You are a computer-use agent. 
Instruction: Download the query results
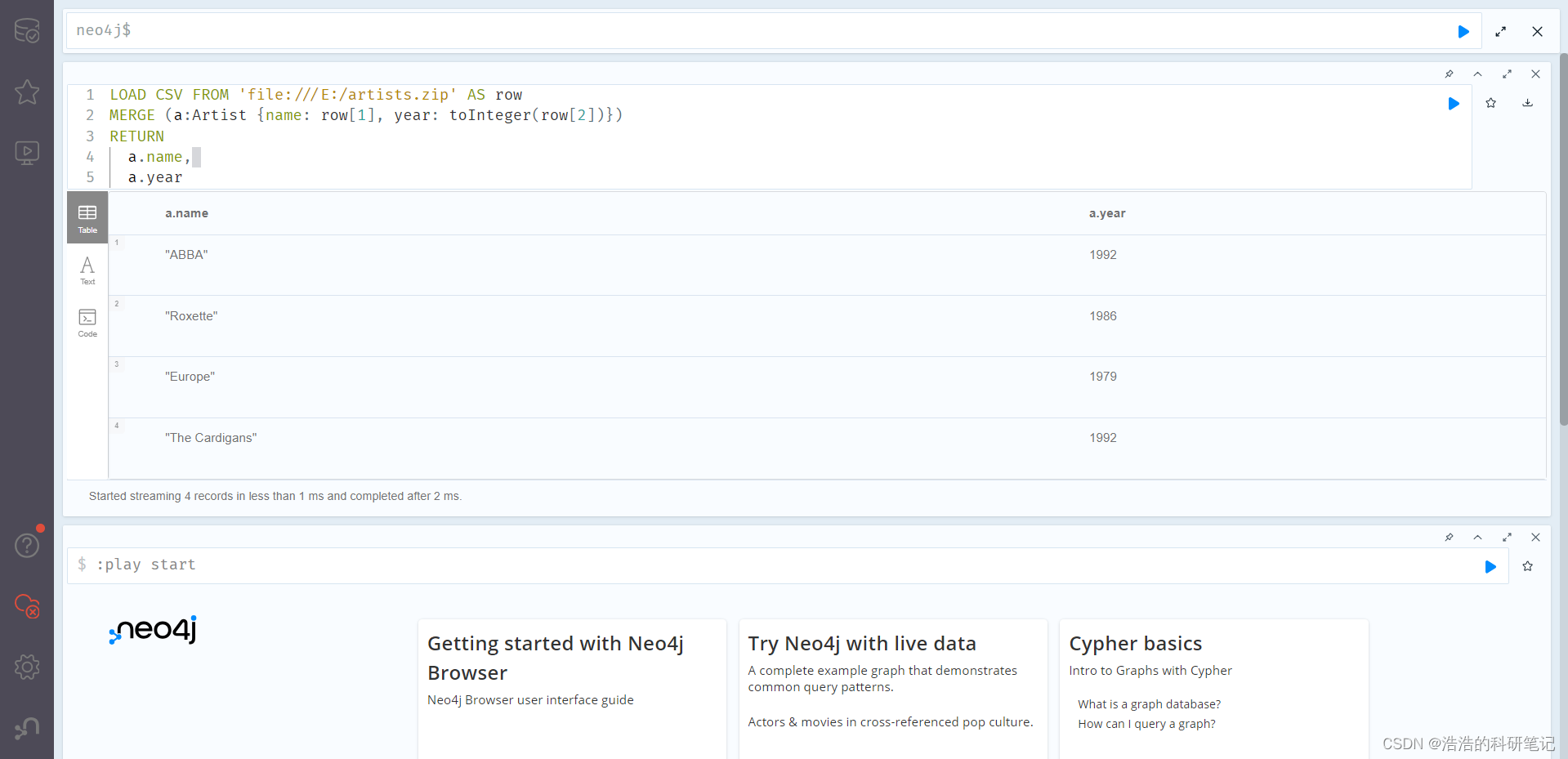(1527, 103)
